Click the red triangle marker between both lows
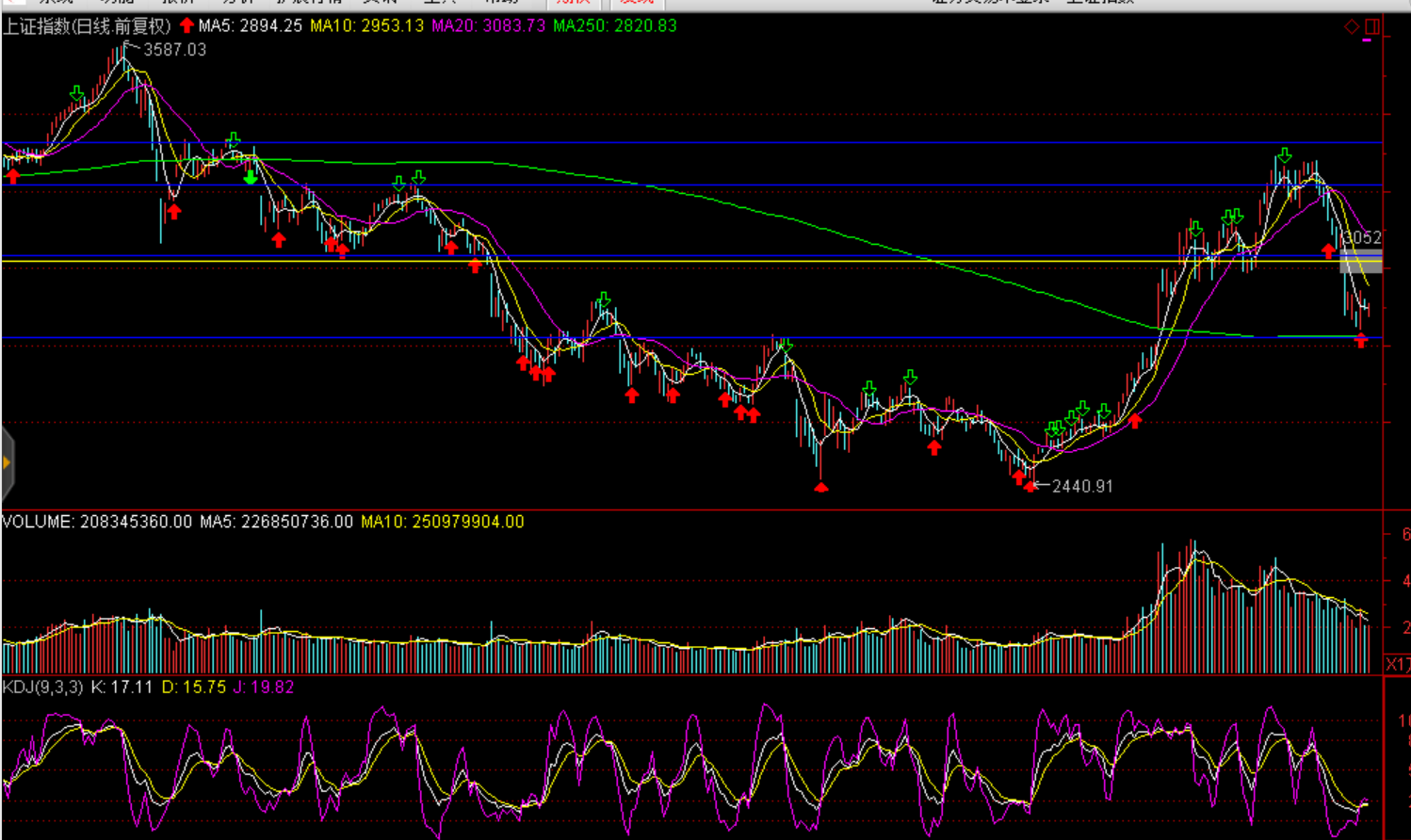The image size is (1411, 840). click(821, 487)
